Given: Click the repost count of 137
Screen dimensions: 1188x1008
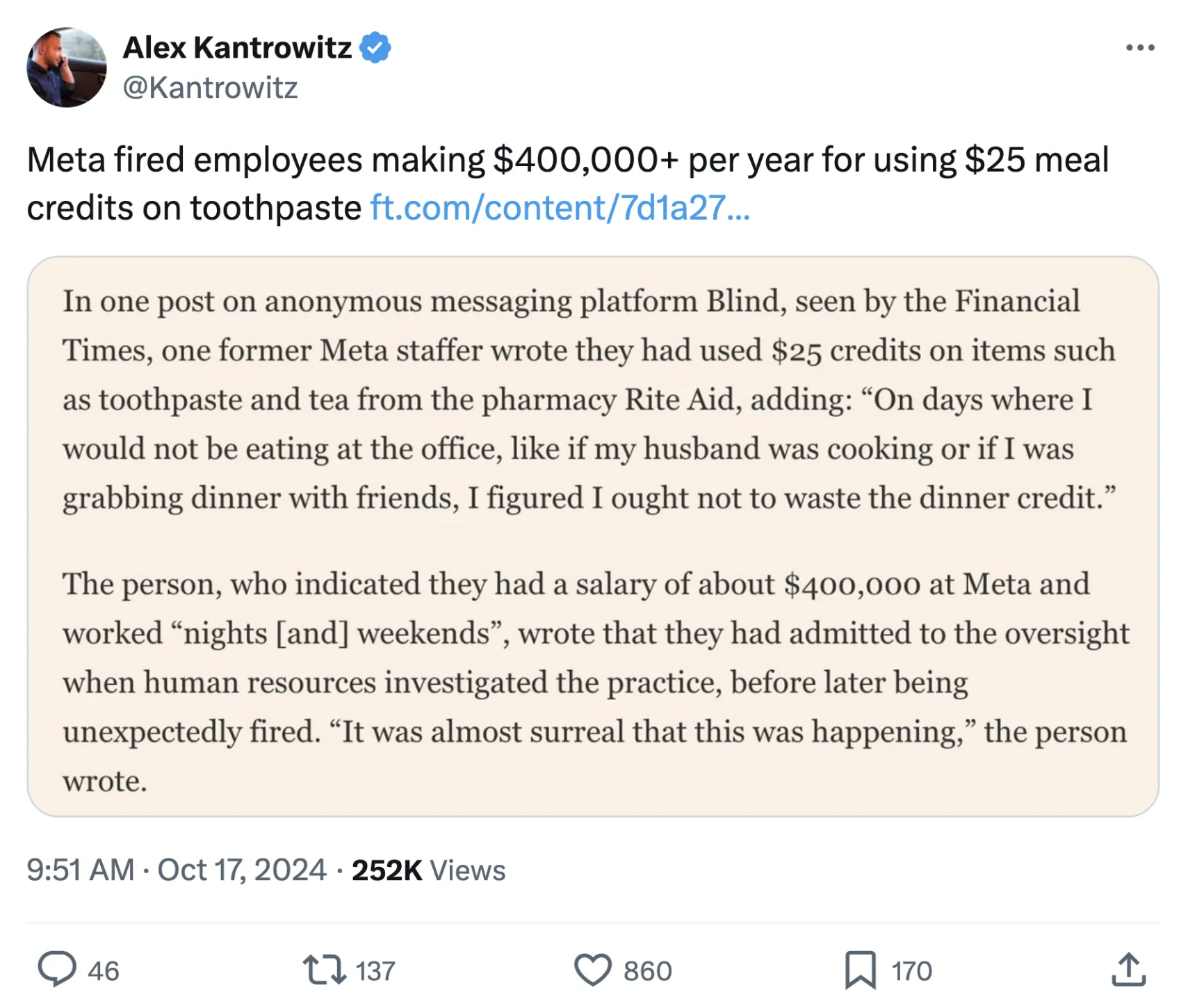Looking at the screenshot, I should click(x=375, y=971).
